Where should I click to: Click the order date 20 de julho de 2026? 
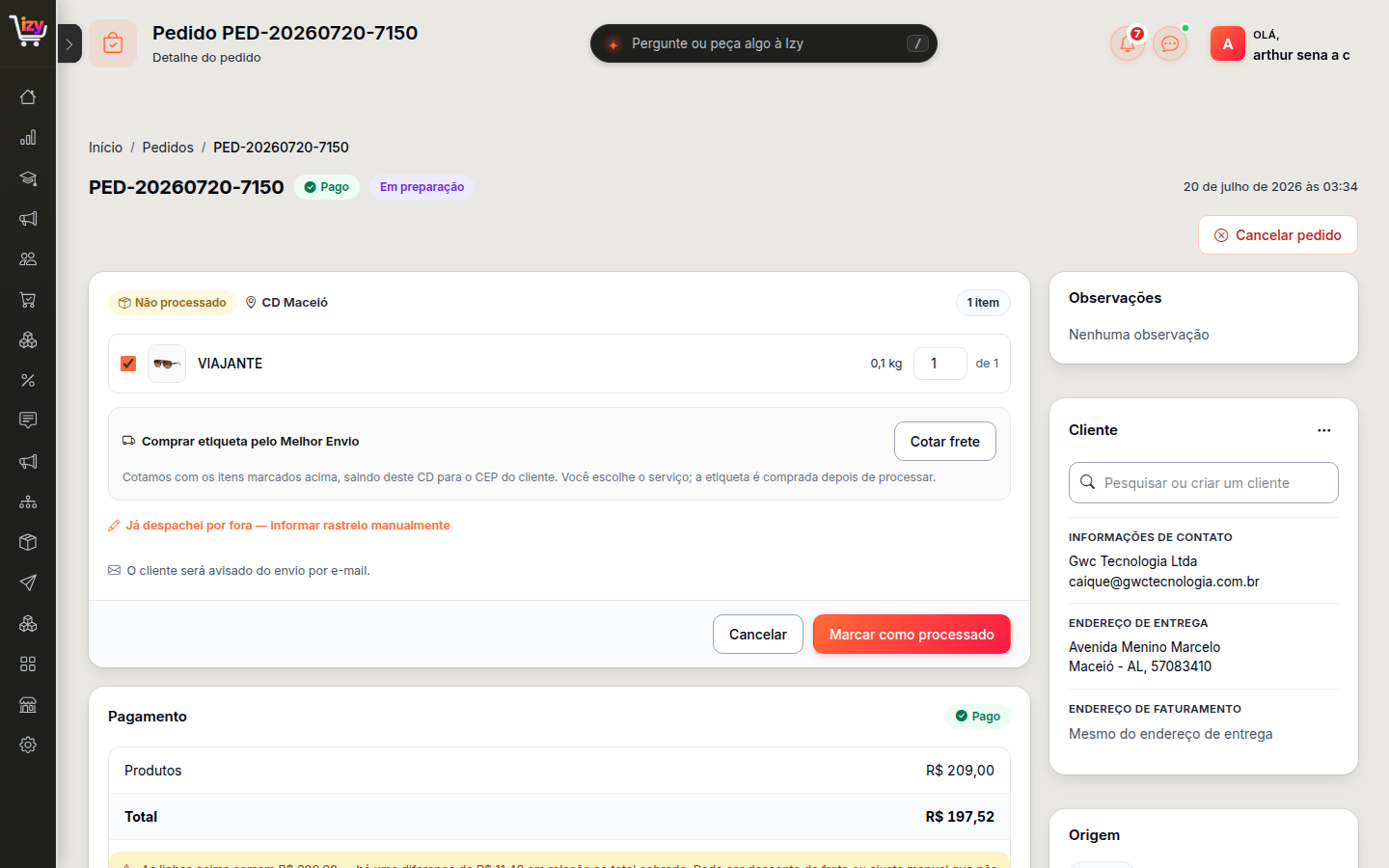(1270, 187)
